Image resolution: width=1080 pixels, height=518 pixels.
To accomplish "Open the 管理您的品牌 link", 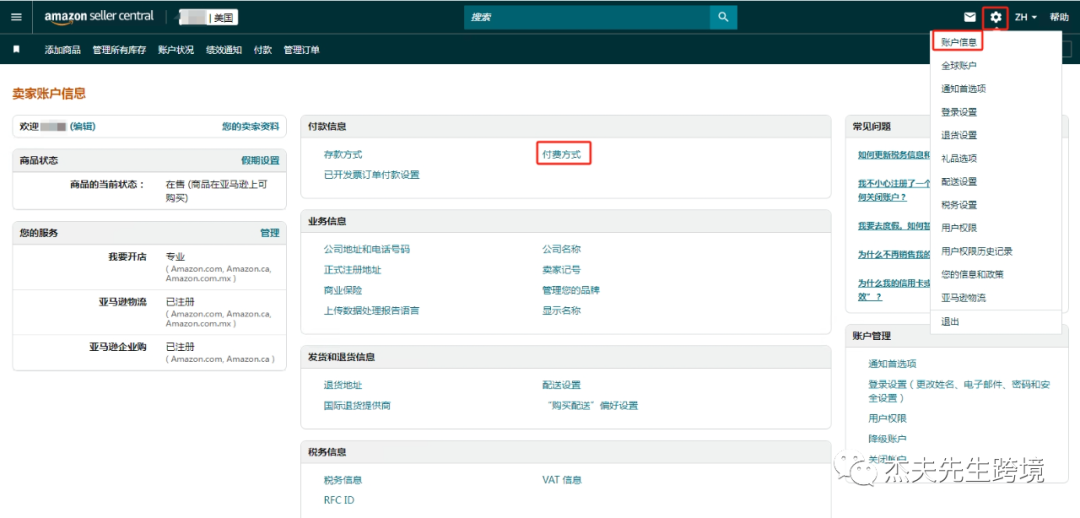I will [571, 290].
